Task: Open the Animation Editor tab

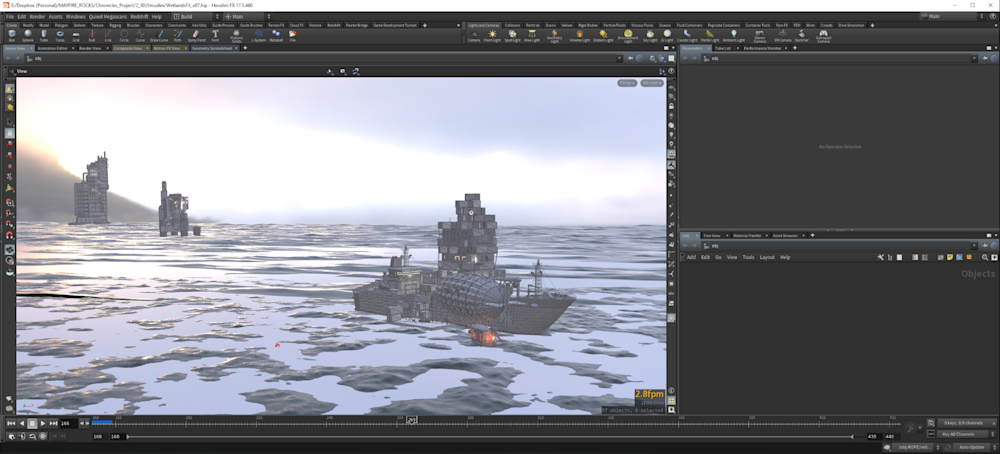Action: [x=52, y=48]
